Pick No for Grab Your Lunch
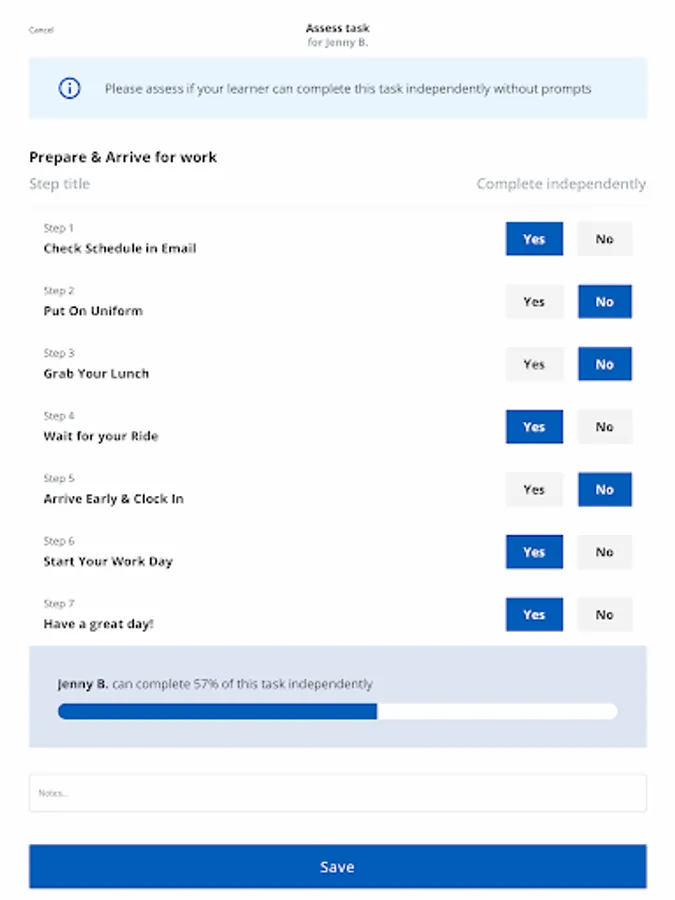 point(605,364)
